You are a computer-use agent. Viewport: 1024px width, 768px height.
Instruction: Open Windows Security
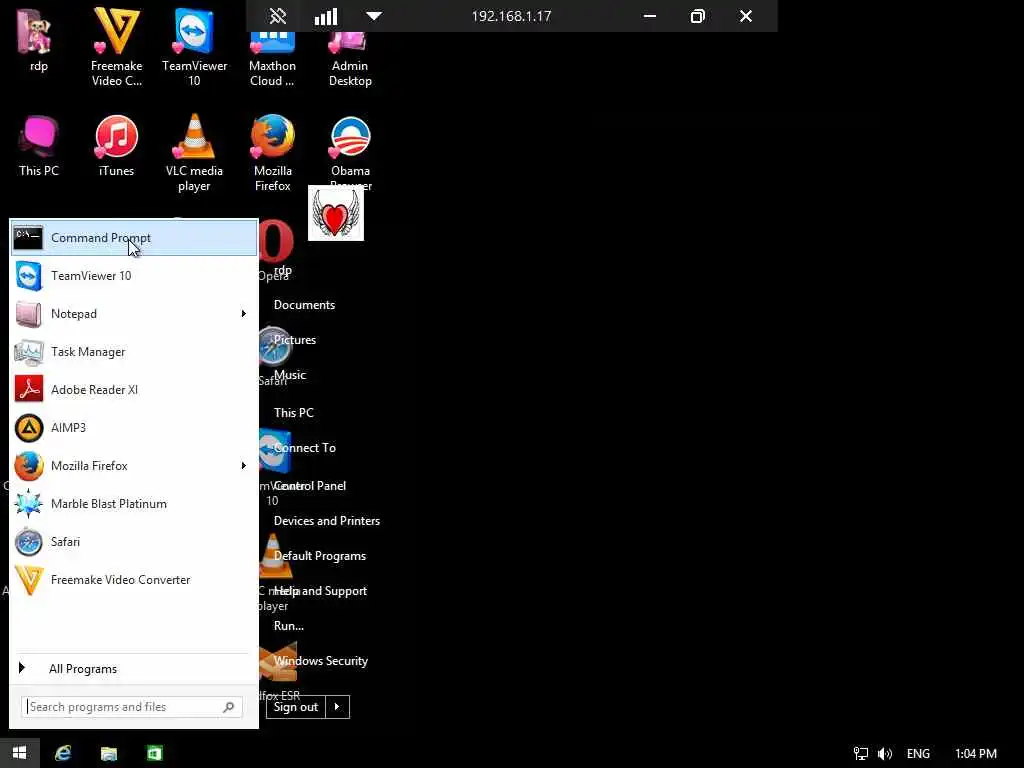pyautogui.click(x=321, y=661)
